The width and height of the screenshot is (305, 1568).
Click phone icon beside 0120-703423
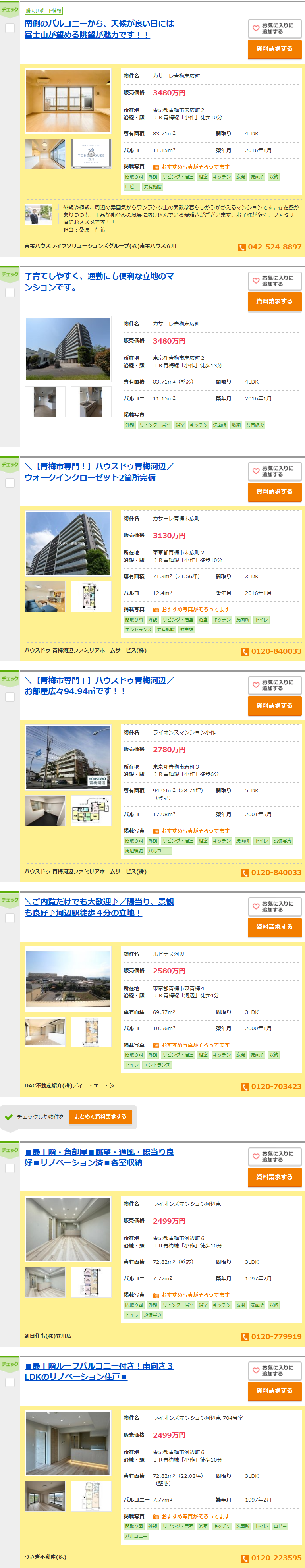(x=245, y=1087)
